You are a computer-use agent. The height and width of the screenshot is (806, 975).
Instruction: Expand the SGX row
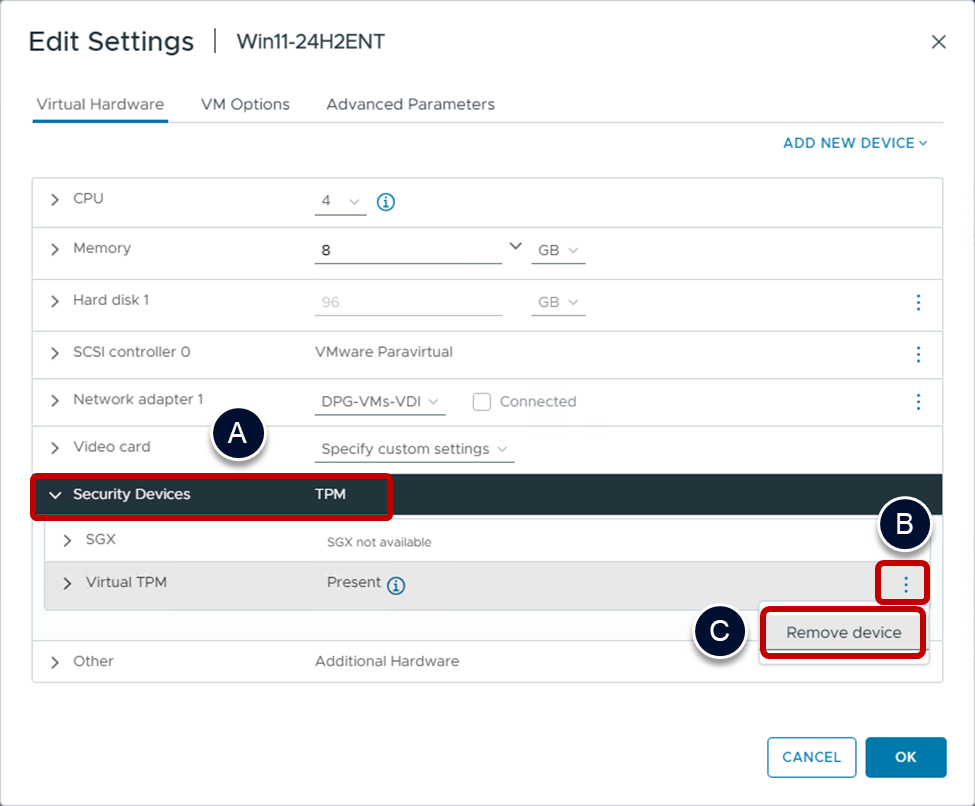68,541
